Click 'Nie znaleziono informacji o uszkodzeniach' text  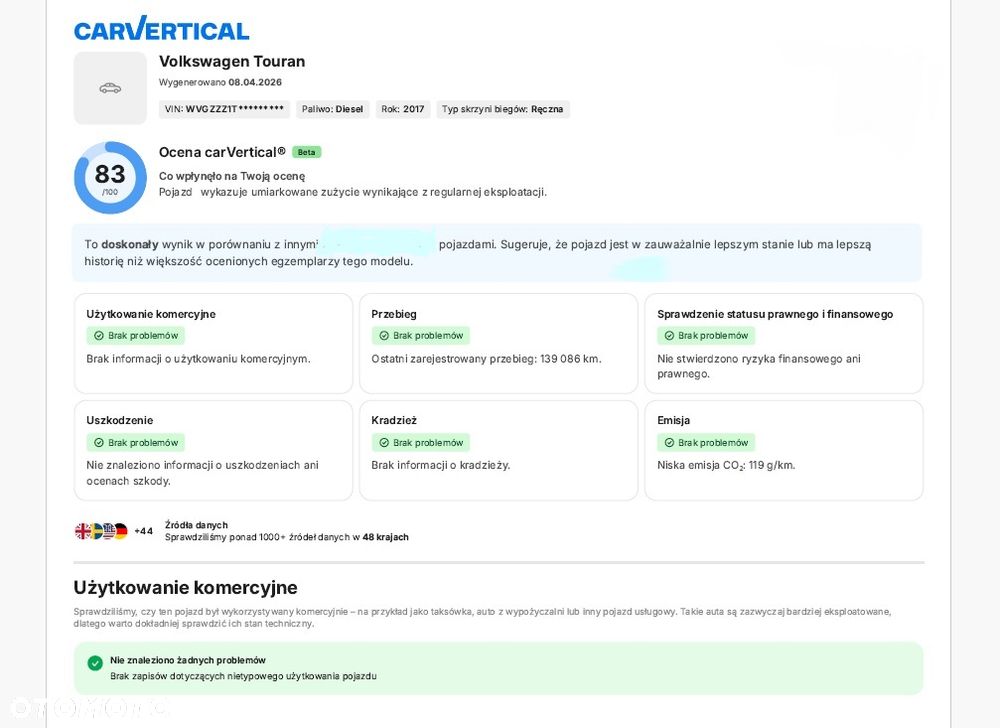(x=202, y=473)
